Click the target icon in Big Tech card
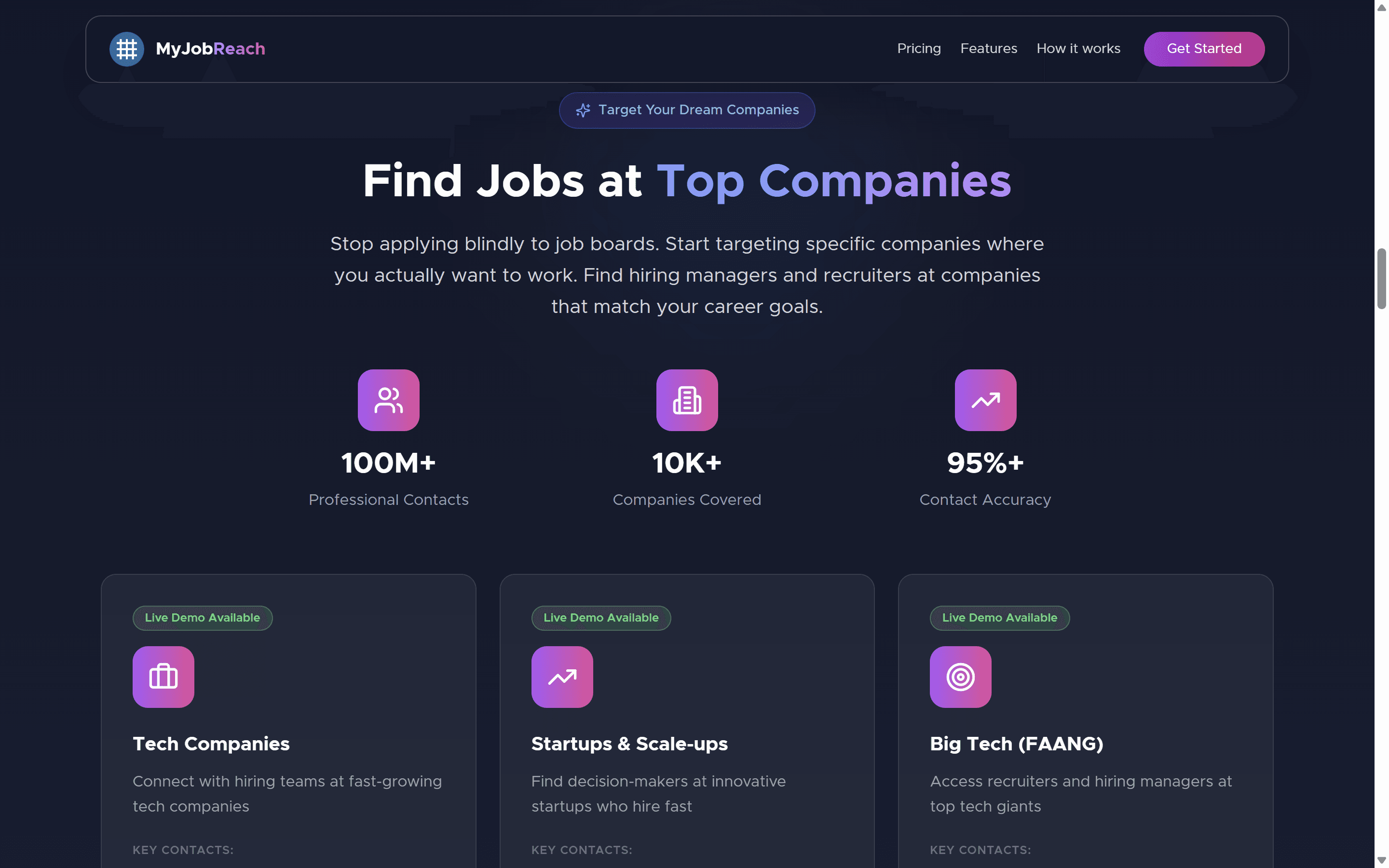The width and height of the screenshot is (1389, 868). pyautogui.click(x=960, y=677)
